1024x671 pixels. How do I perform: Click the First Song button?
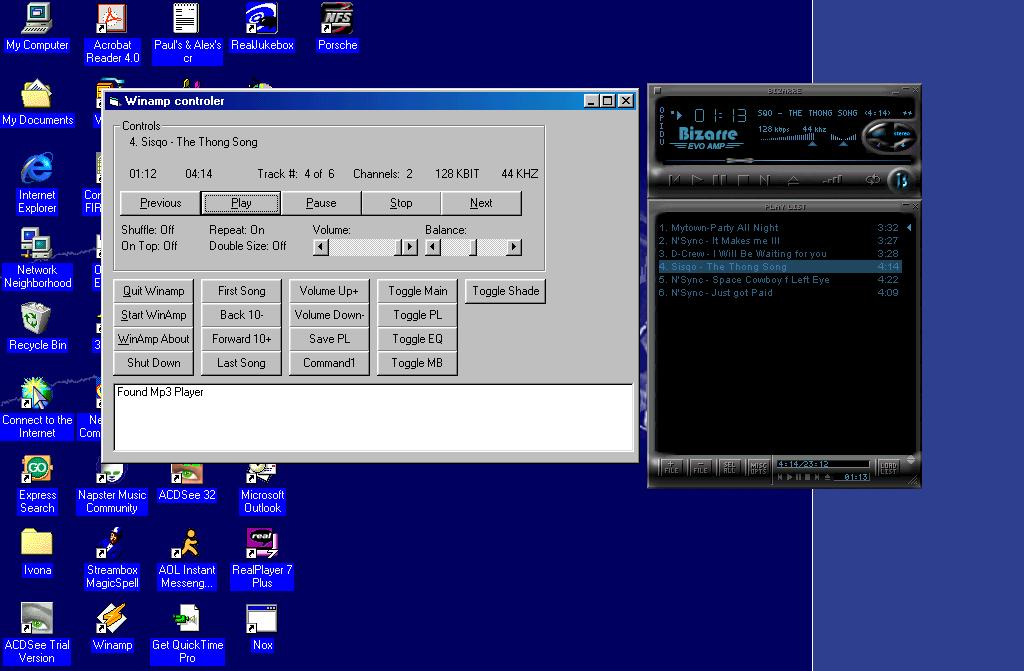(242, 291)
